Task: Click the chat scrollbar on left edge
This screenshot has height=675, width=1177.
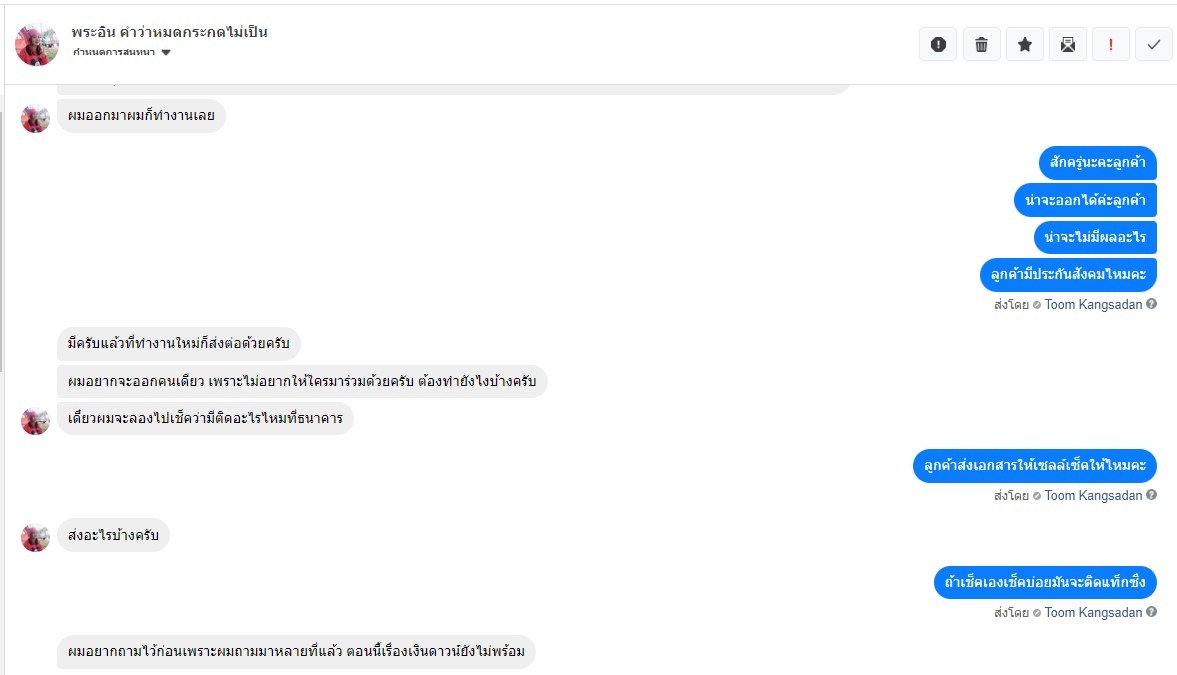Action: 2,240
